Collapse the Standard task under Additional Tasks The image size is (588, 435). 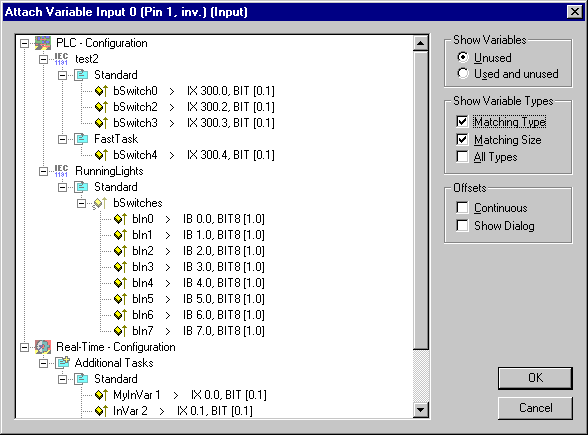tap(63, 380)
